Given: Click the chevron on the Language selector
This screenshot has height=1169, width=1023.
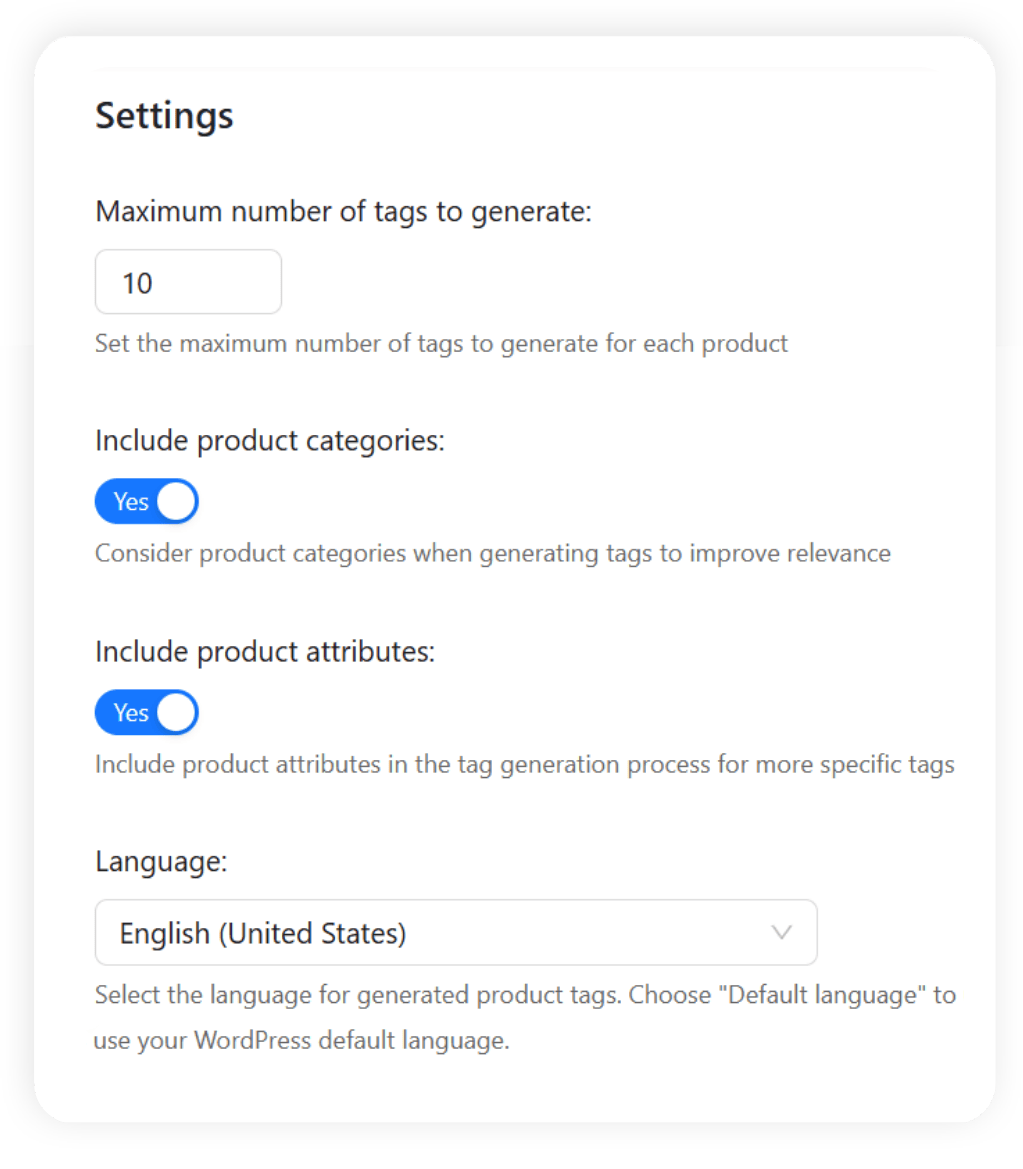Looking at the screenshot, I should [781, 932].
